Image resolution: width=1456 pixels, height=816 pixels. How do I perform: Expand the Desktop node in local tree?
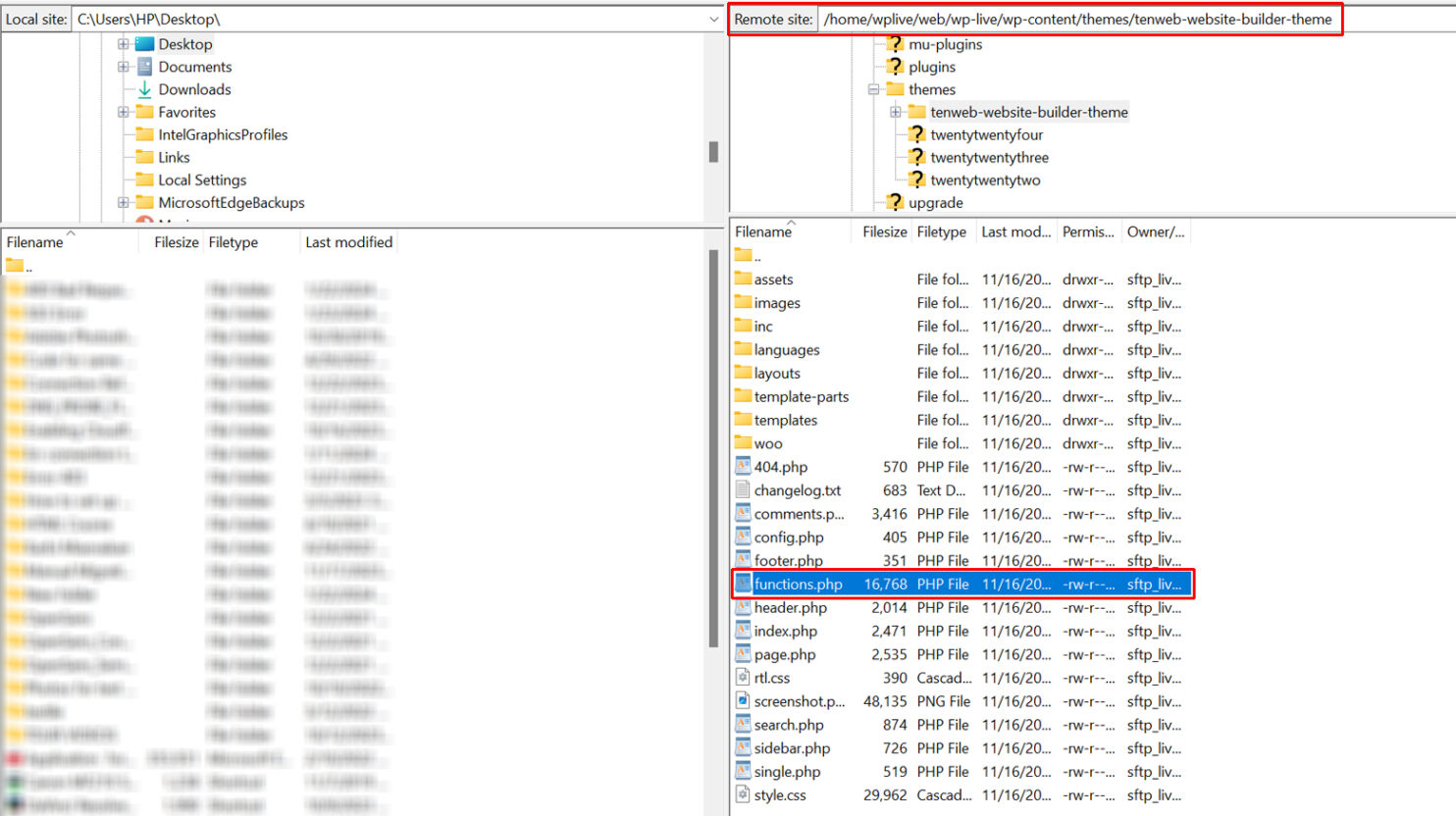tap(123, 44)
